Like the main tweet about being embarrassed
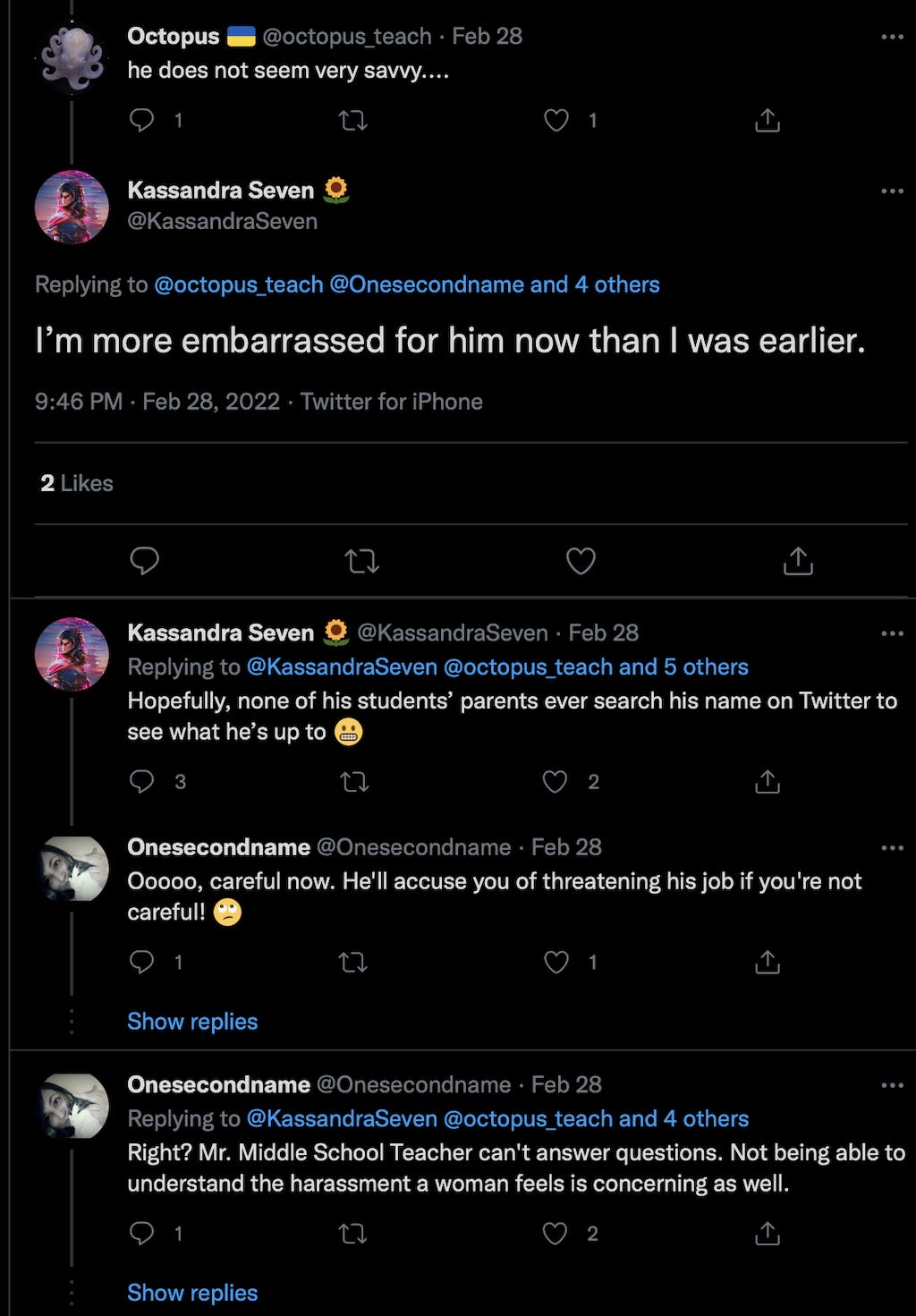916x1316 pixels. point(581,561)
